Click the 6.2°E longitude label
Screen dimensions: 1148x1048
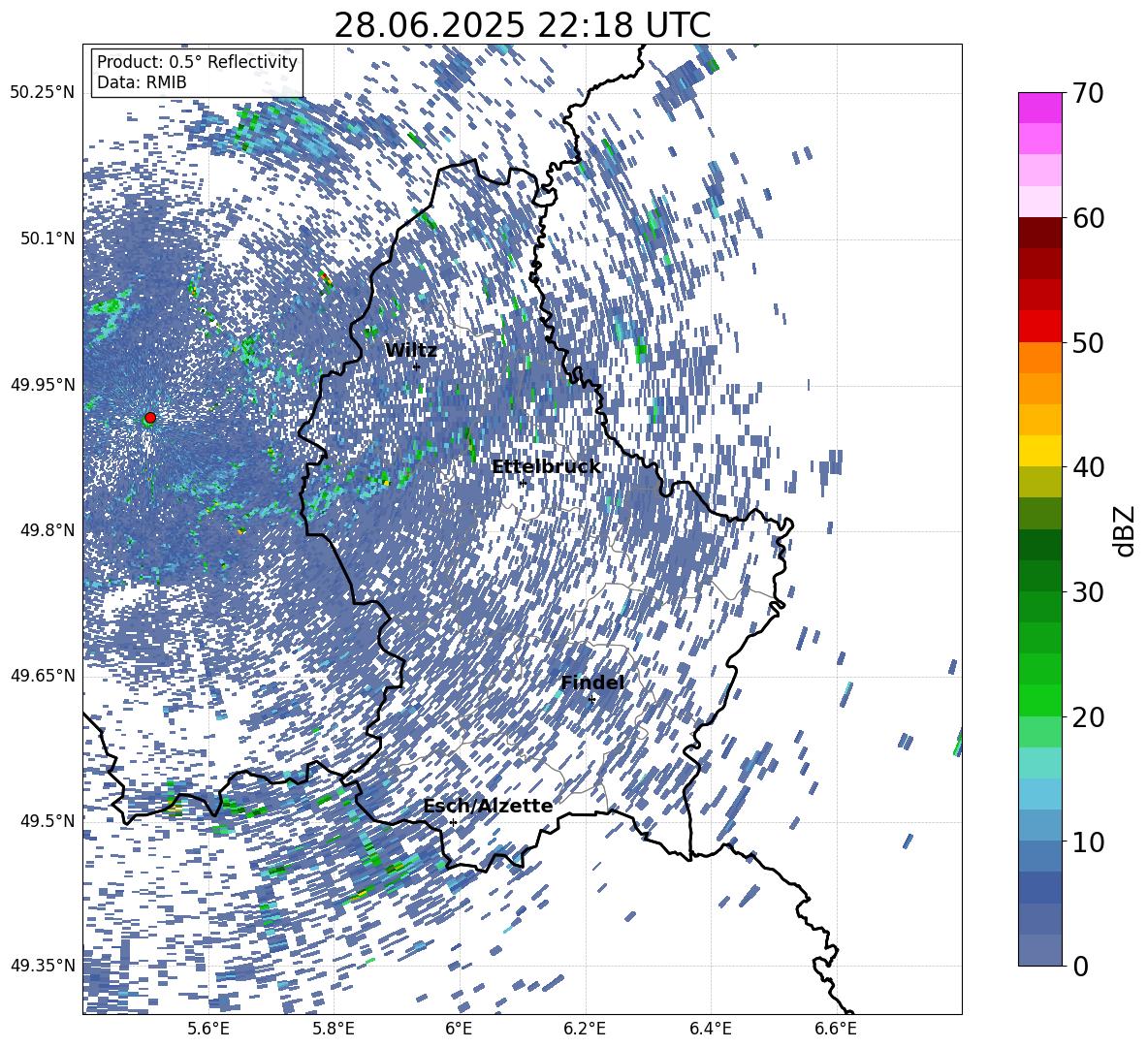point(585,1029)
